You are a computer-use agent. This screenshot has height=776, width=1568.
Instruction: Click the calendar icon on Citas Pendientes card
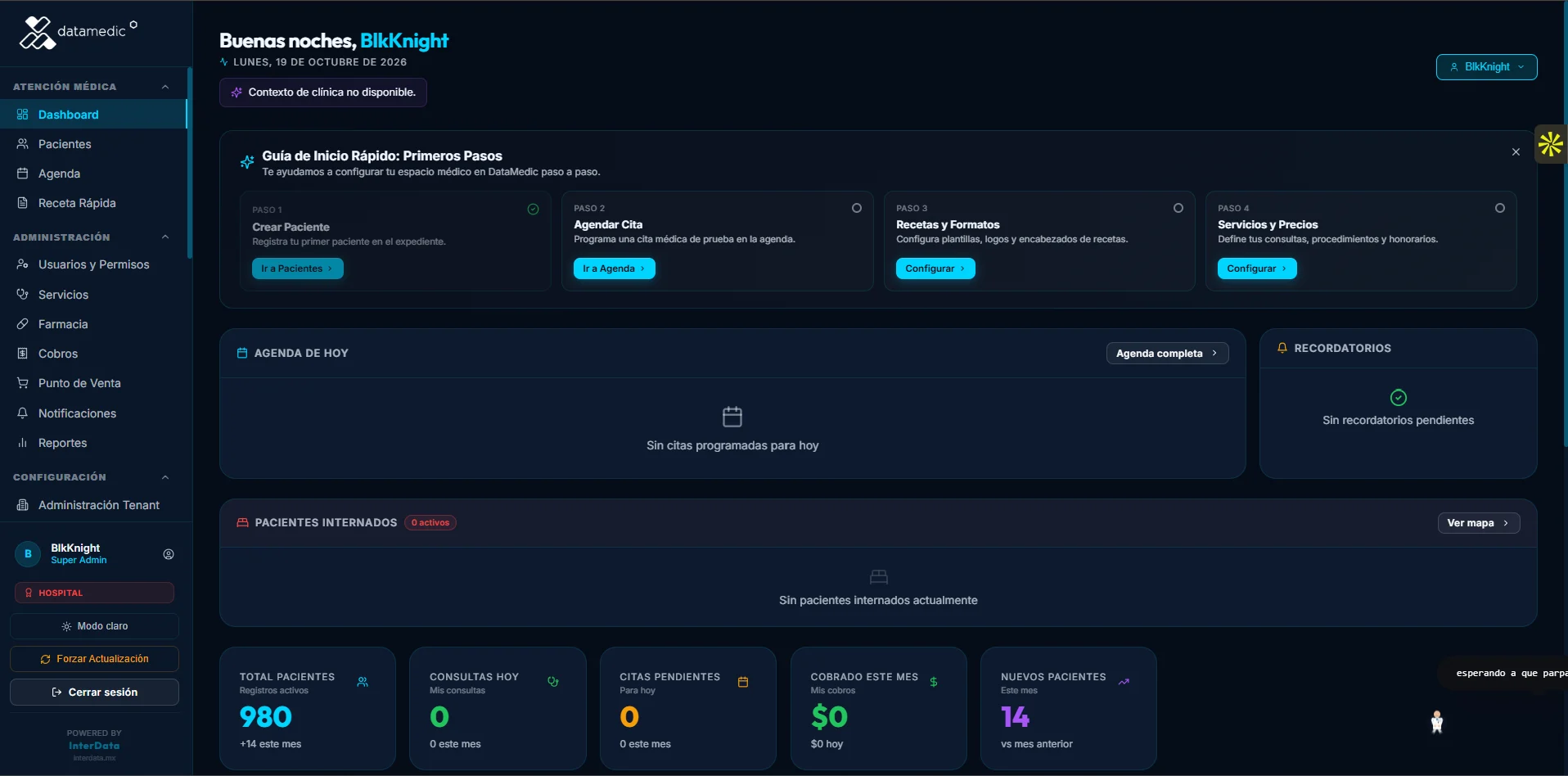click(x=743, y=682)
